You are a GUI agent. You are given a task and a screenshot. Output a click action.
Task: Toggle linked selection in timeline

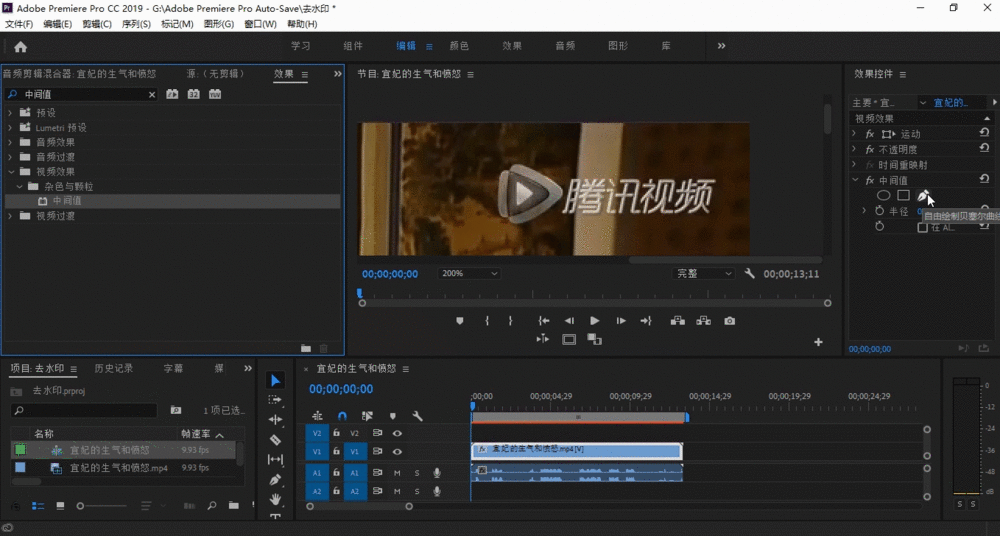pos(367,416)
